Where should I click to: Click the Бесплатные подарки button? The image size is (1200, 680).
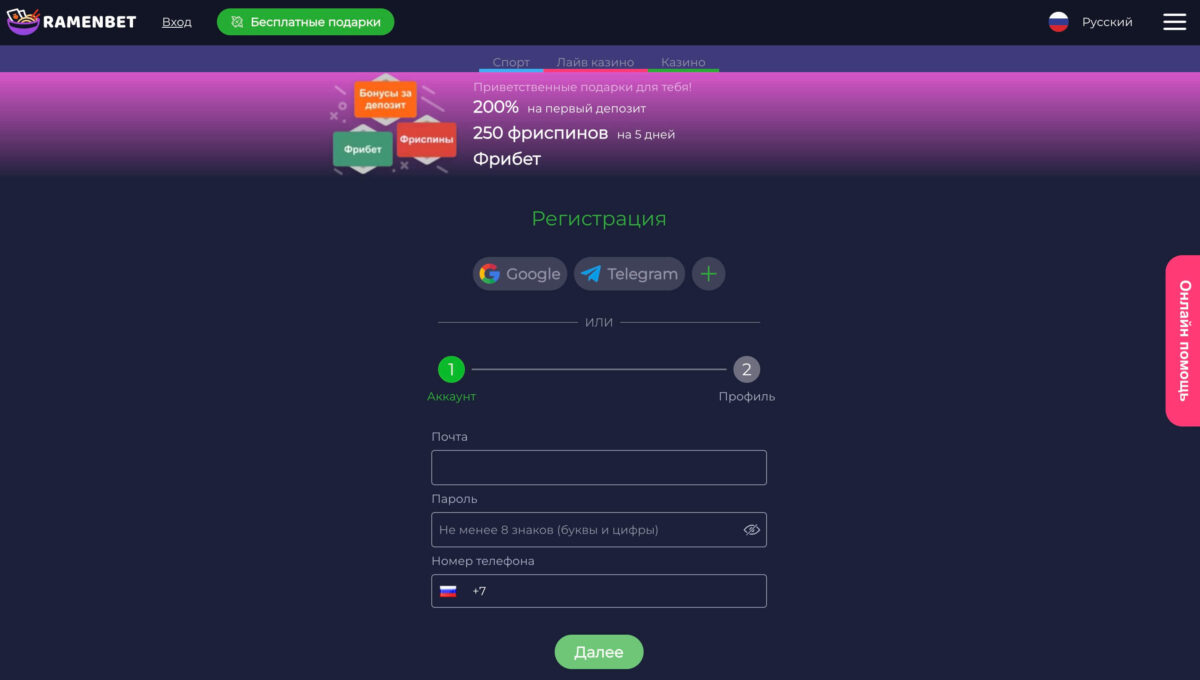pos(305,22)
